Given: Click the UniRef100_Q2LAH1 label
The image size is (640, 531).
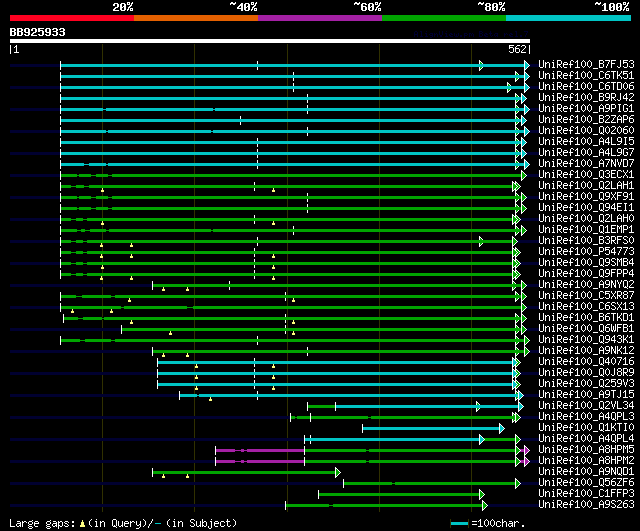Looking at the screenshot, I should pos(586,186).
